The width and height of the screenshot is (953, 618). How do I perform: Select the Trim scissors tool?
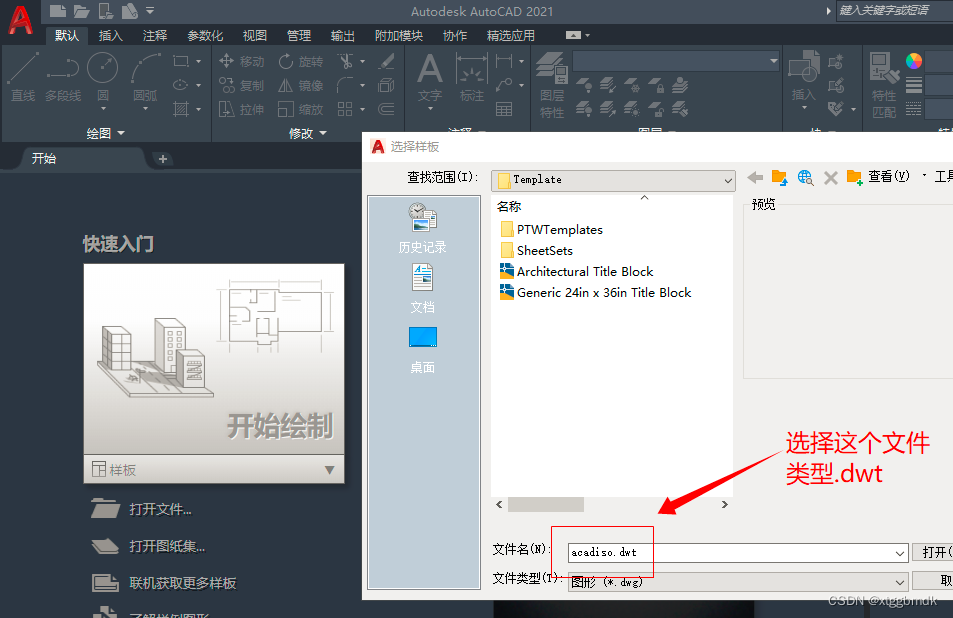tap(346, 61)
